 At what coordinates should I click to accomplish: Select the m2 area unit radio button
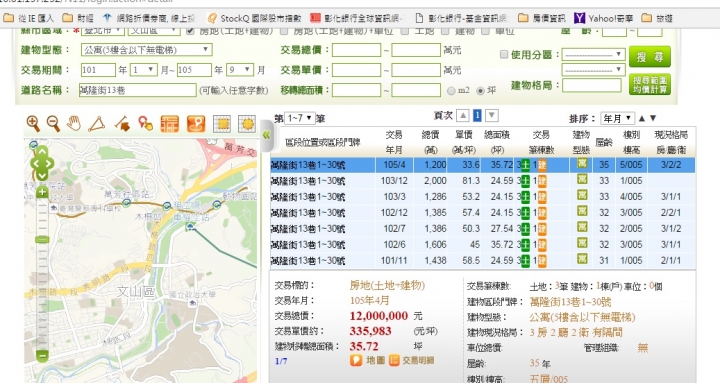point(451,91)
